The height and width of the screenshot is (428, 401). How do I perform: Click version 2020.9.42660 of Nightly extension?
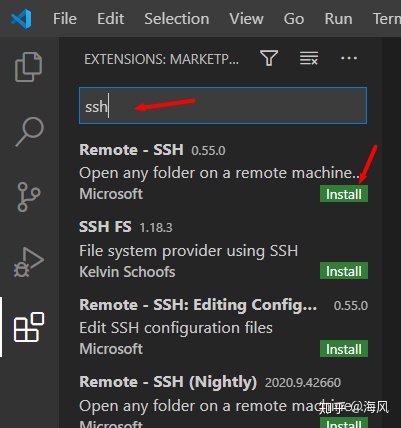(x=303, y=383)
